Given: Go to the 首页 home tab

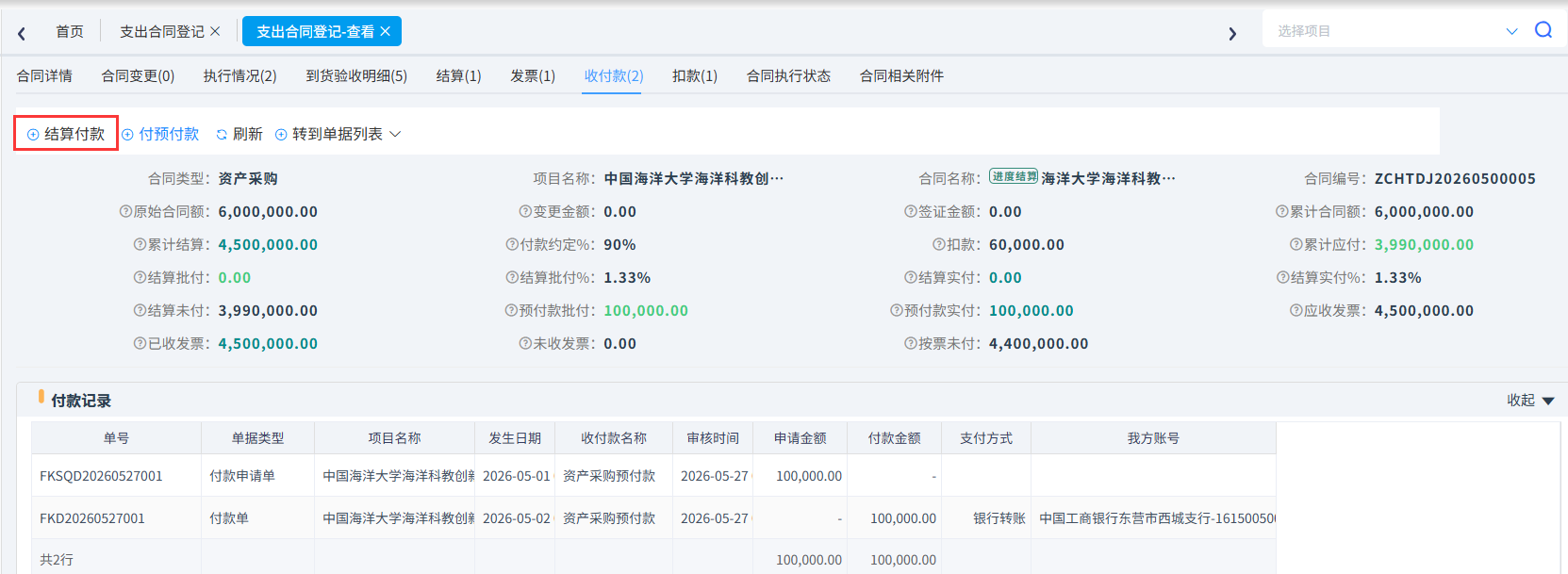Looking at the screenshot, I should pyautogui.click(x=70, y=32).
